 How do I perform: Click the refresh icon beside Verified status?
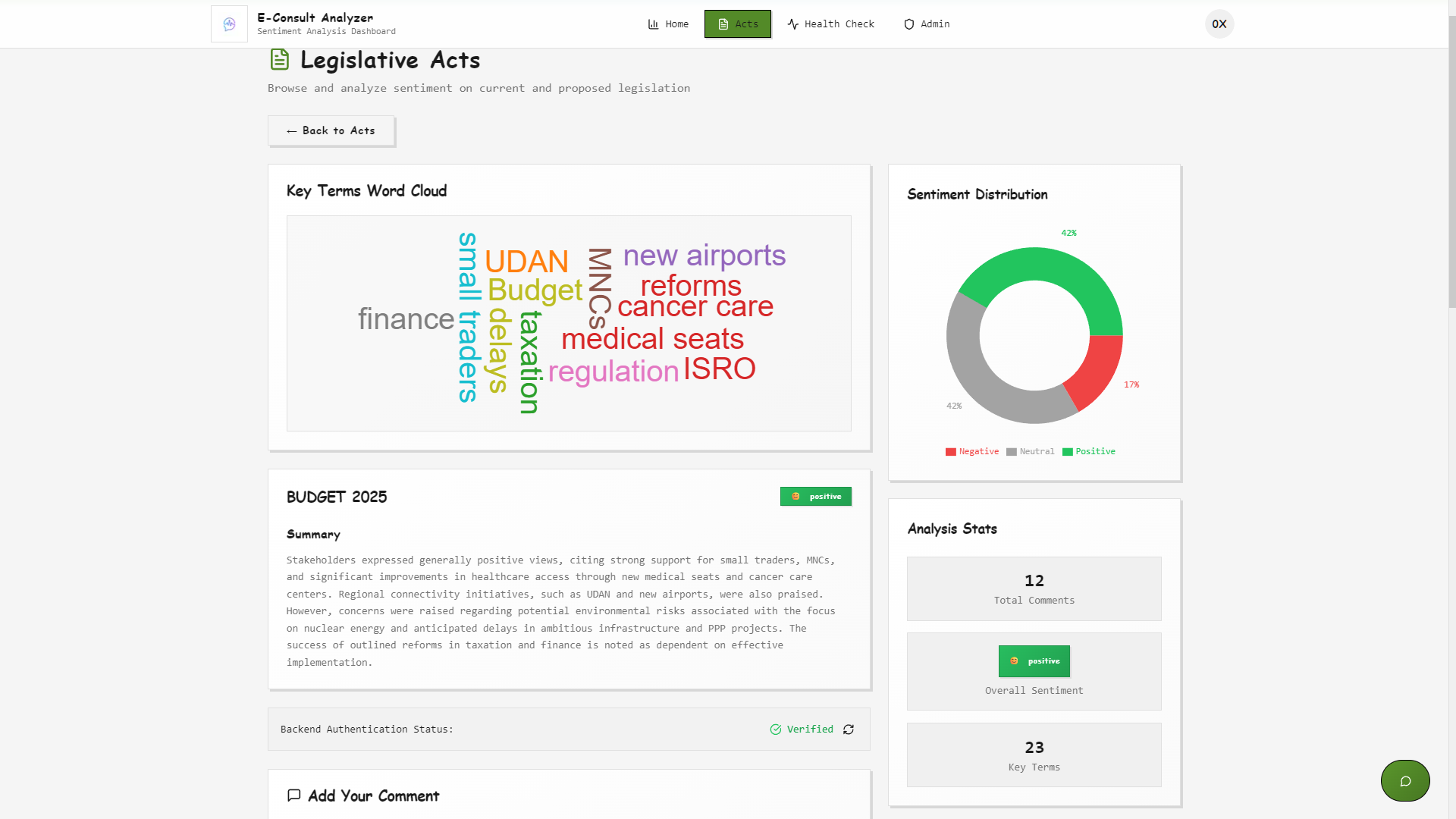tap(849, 730)
